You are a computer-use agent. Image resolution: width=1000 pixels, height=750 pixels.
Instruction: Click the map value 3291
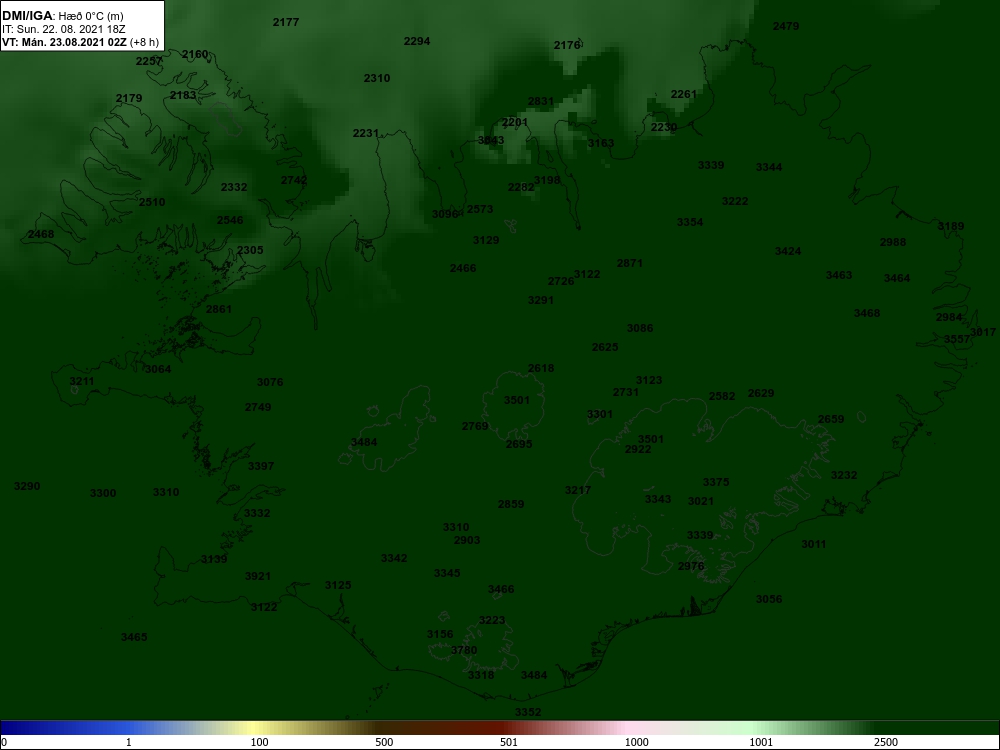(541, 300)
